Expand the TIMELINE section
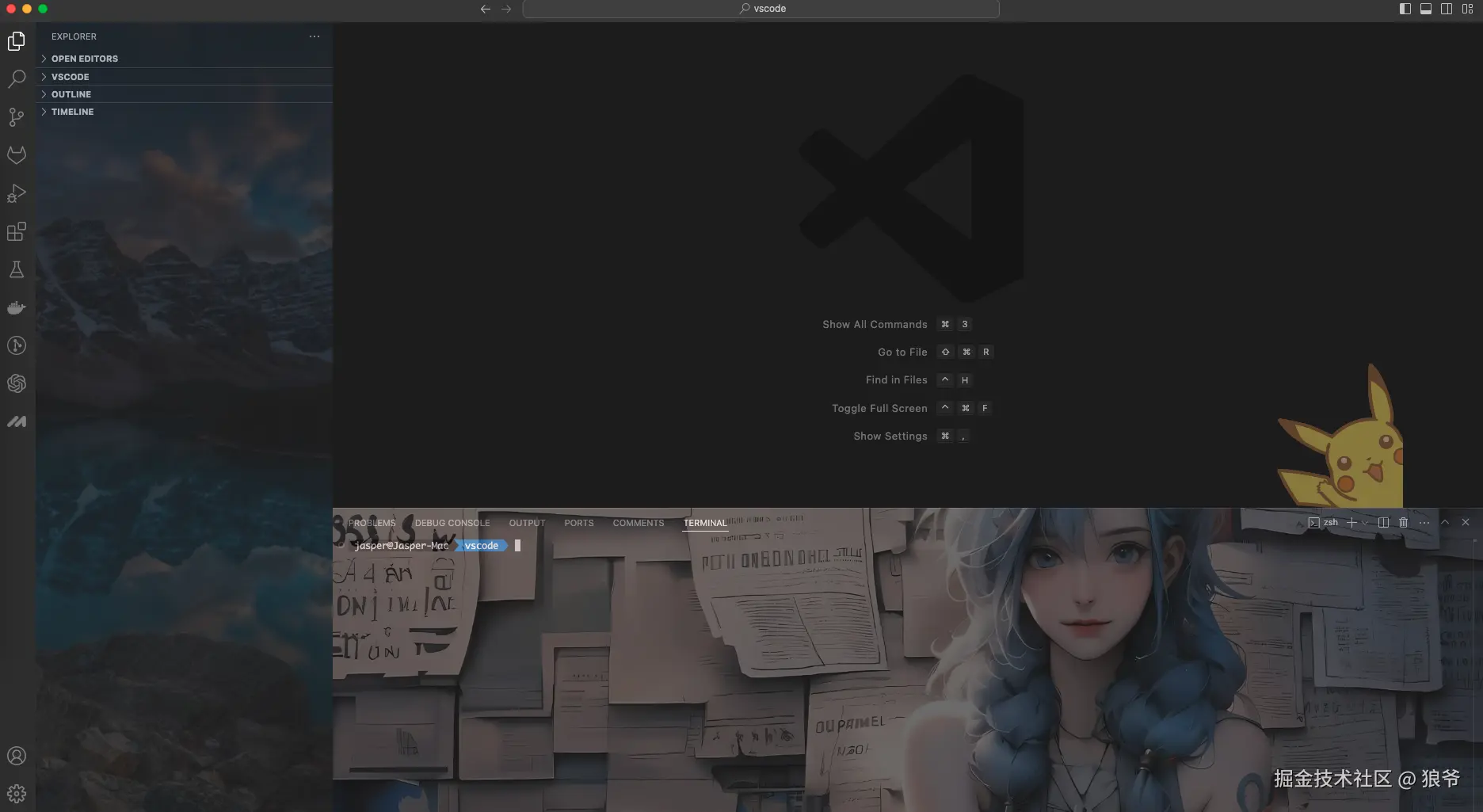The image size is (1483, 812). [184, 112]
